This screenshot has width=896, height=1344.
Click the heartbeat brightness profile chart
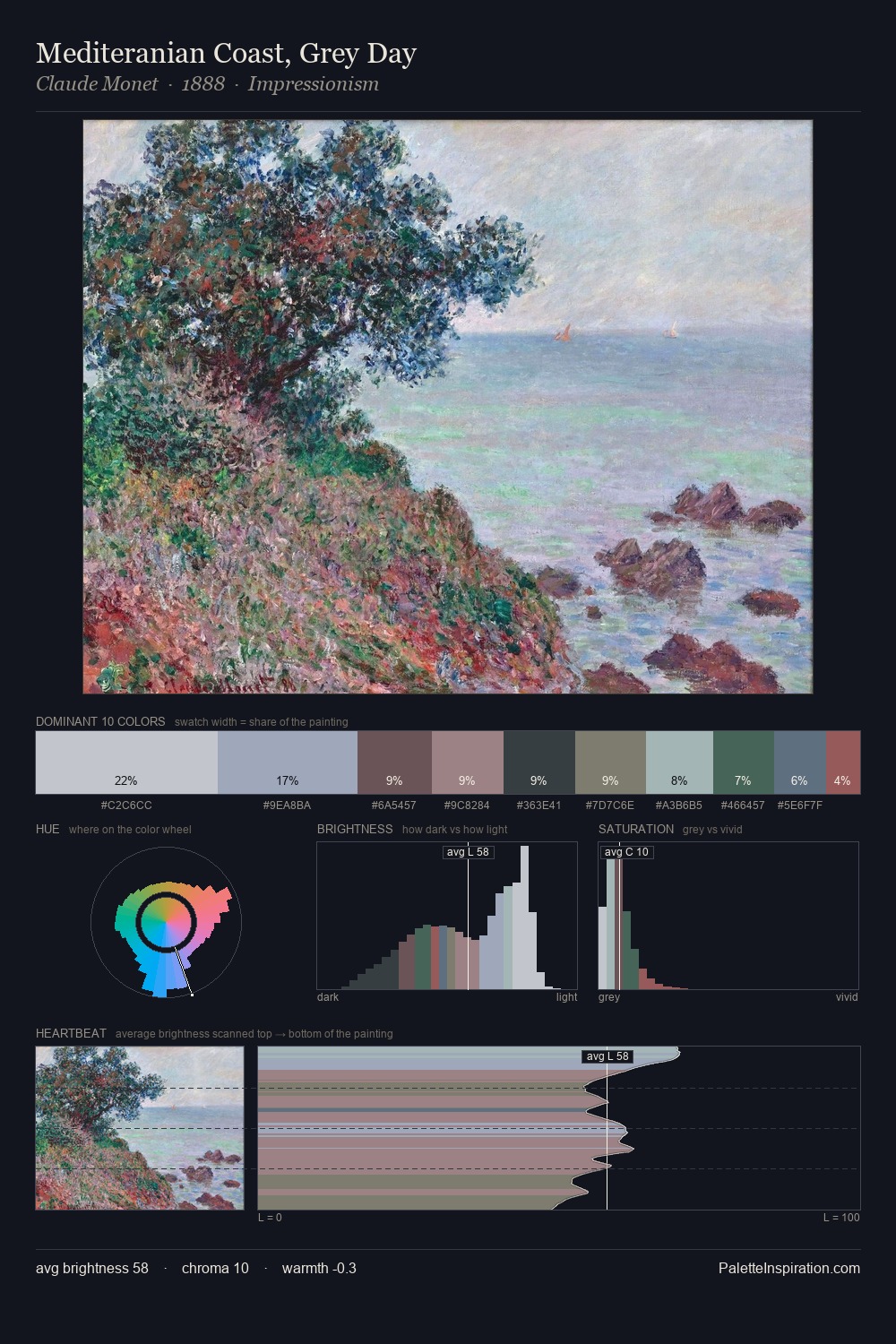[559, 1128]
